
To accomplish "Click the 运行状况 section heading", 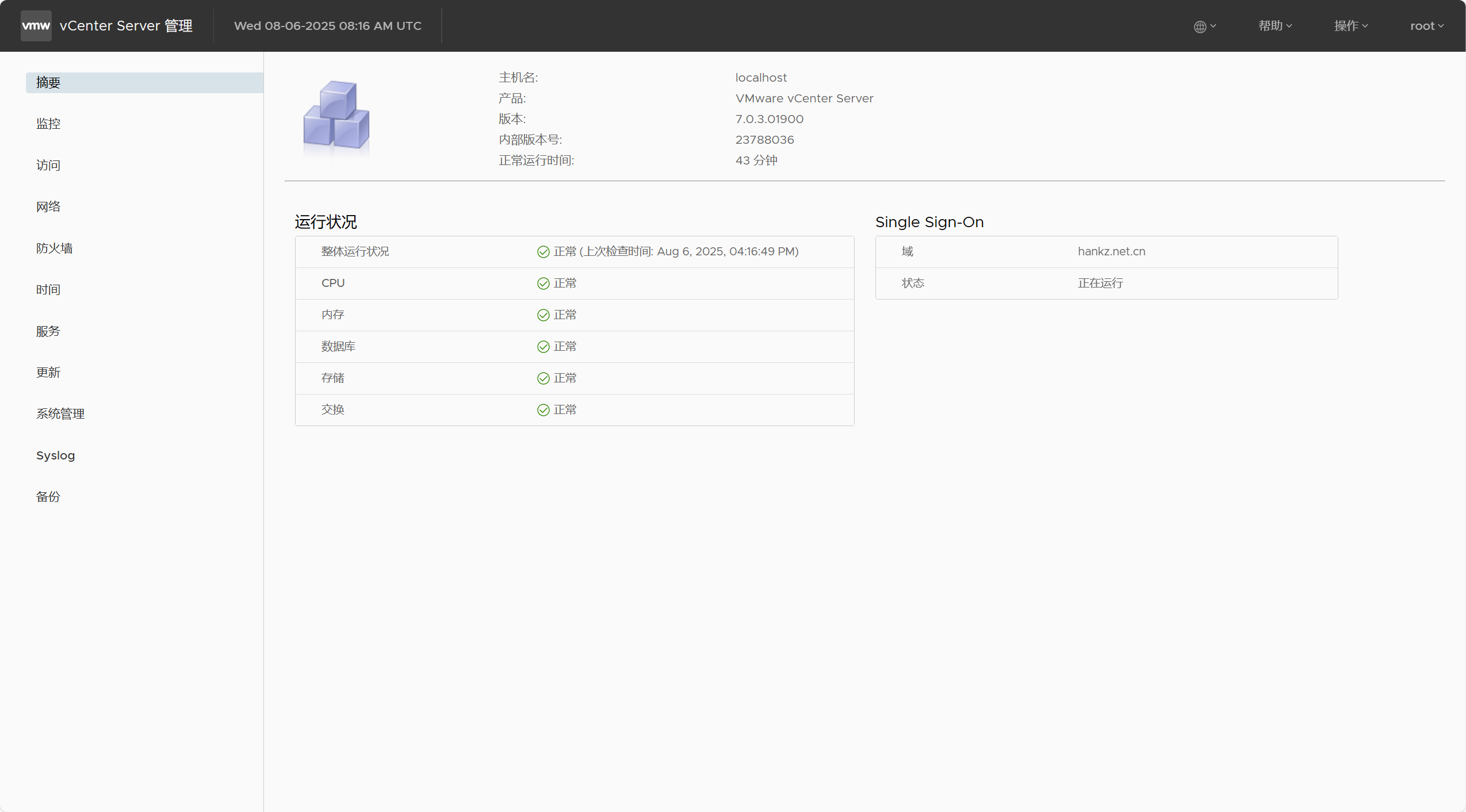I will pyautogui.click(x=326, y=222).
